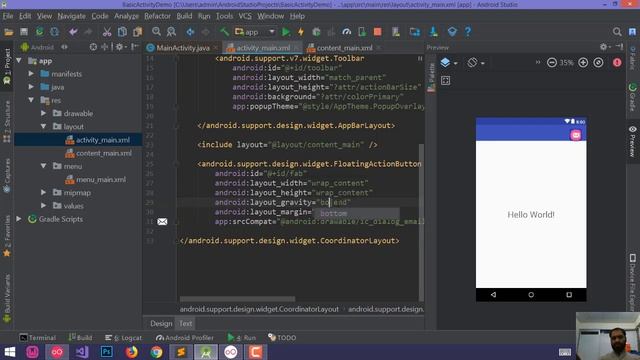Click the Back navigation arrow icon

190,32
